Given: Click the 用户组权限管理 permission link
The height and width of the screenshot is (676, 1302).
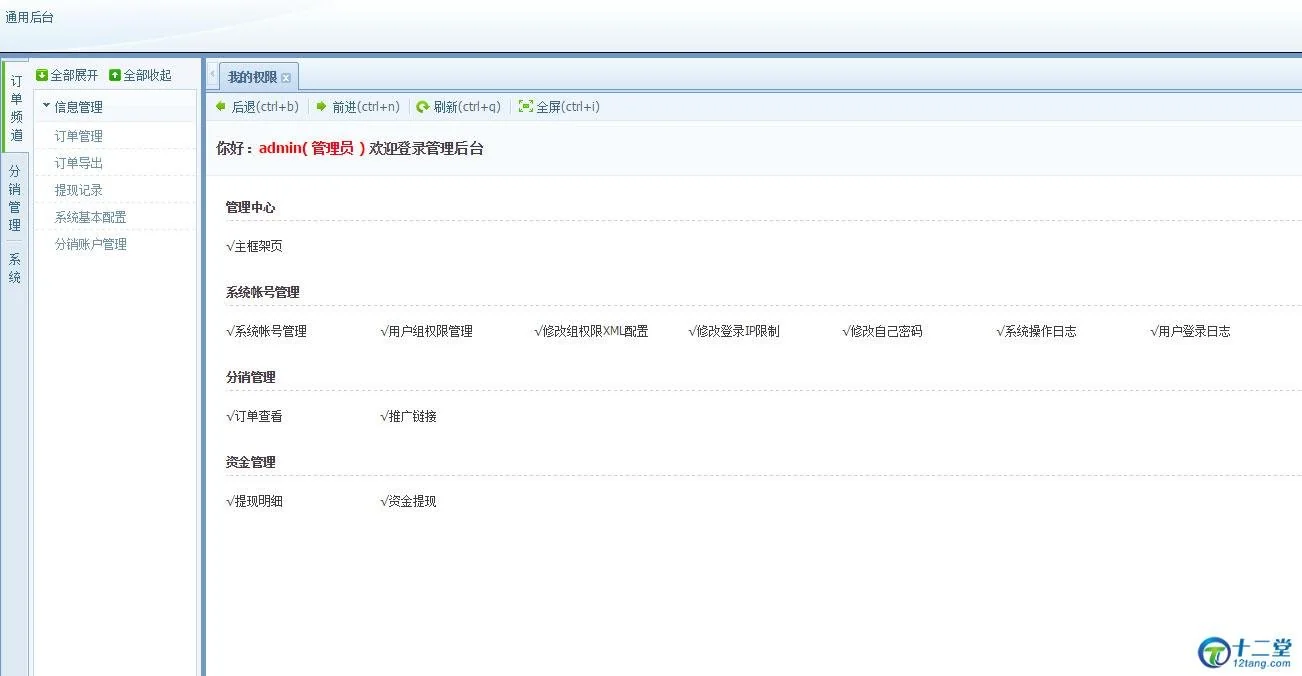Looking at the screenshot, I should coord(427,331).
